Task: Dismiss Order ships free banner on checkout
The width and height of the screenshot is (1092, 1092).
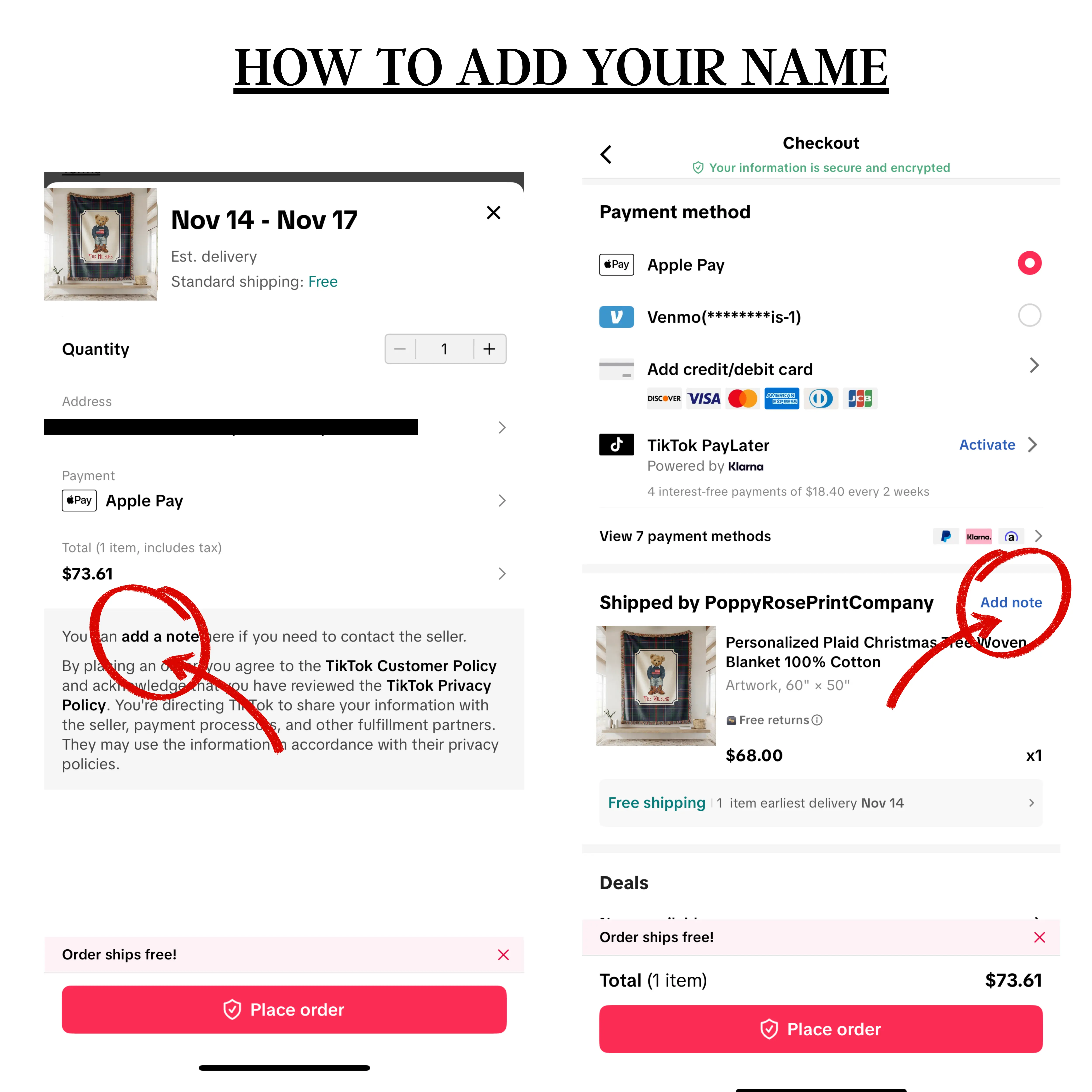Action: point(1039,937)
